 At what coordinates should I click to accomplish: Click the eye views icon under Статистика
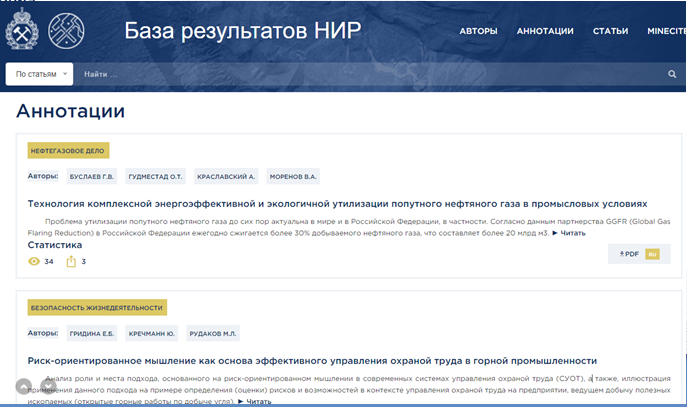point(34,262)
